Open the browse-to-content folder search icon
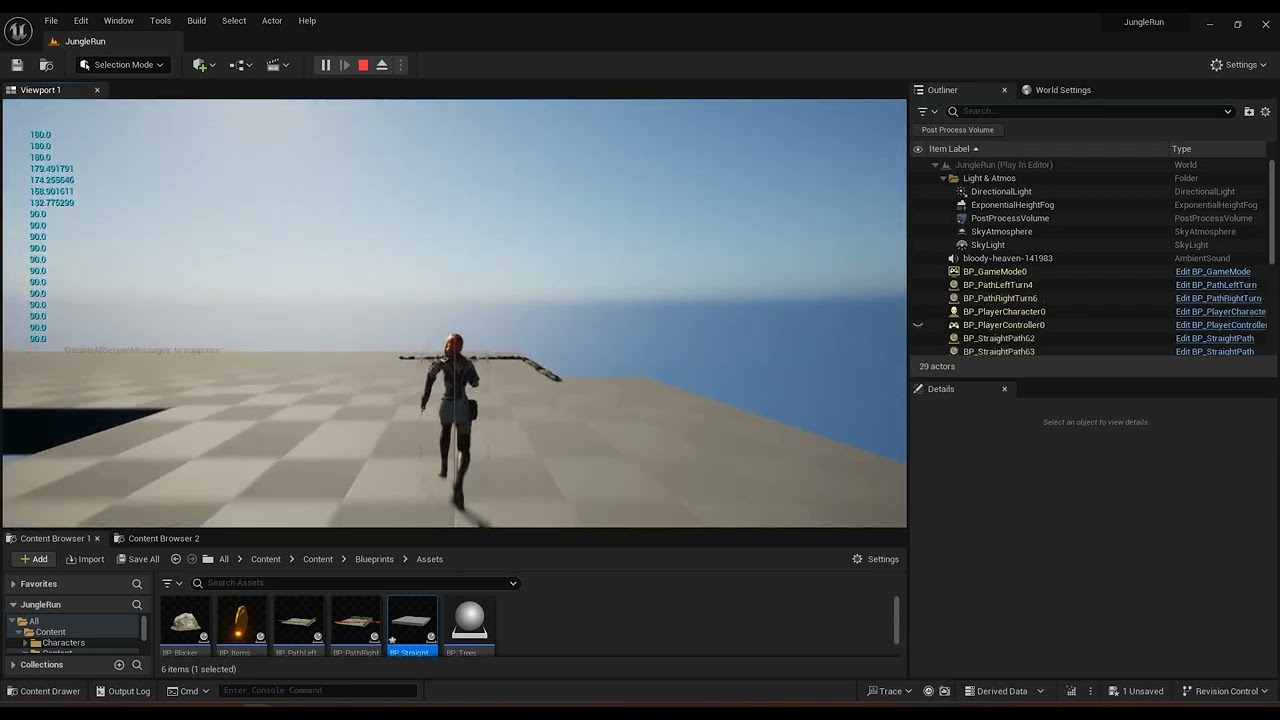The height and width of the screenshot is (720, 1280). [x=46, y=65]
